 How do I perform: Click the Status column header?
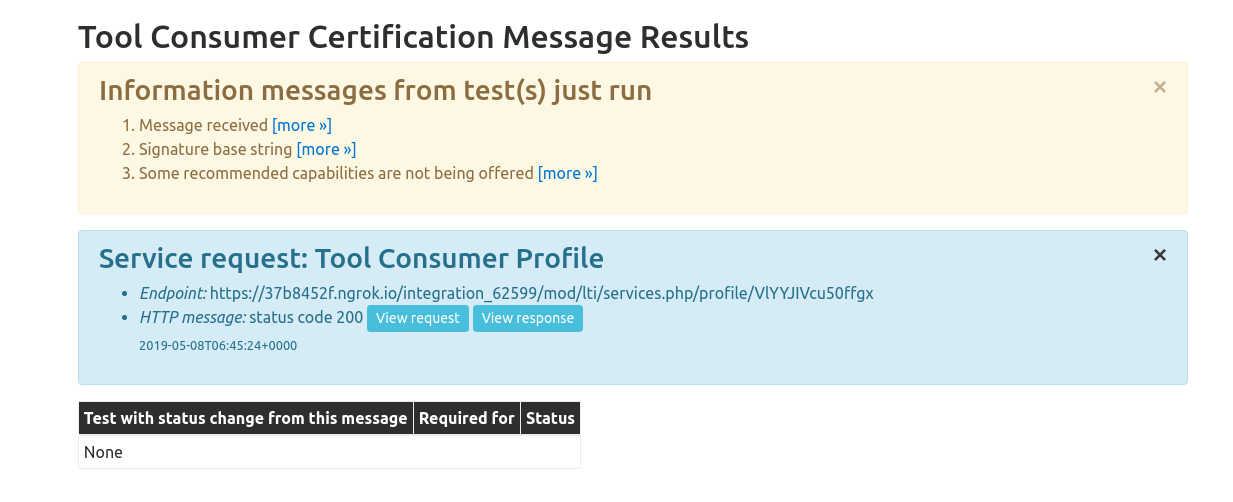click(550, 418)
